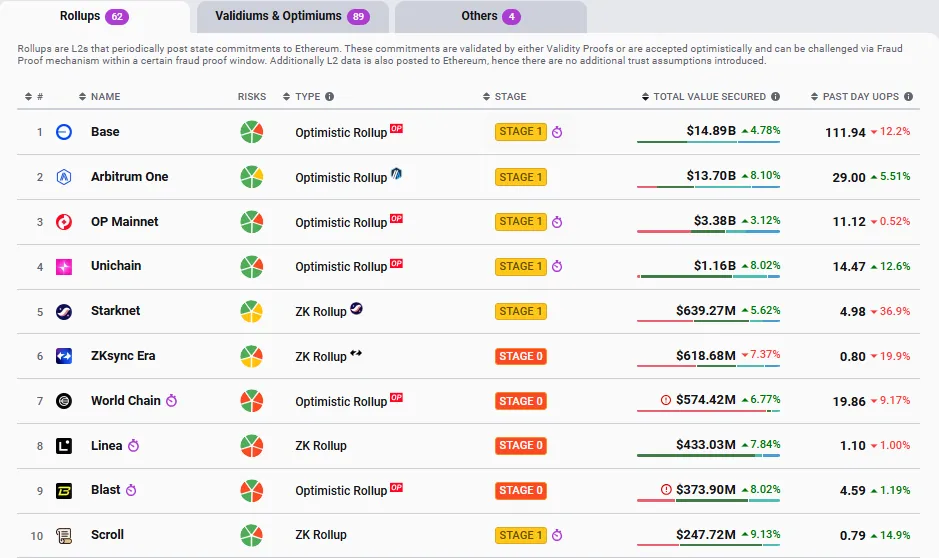939x558 pixels.
Task: Sort by Total Value Secured
Action: (704, 96)
